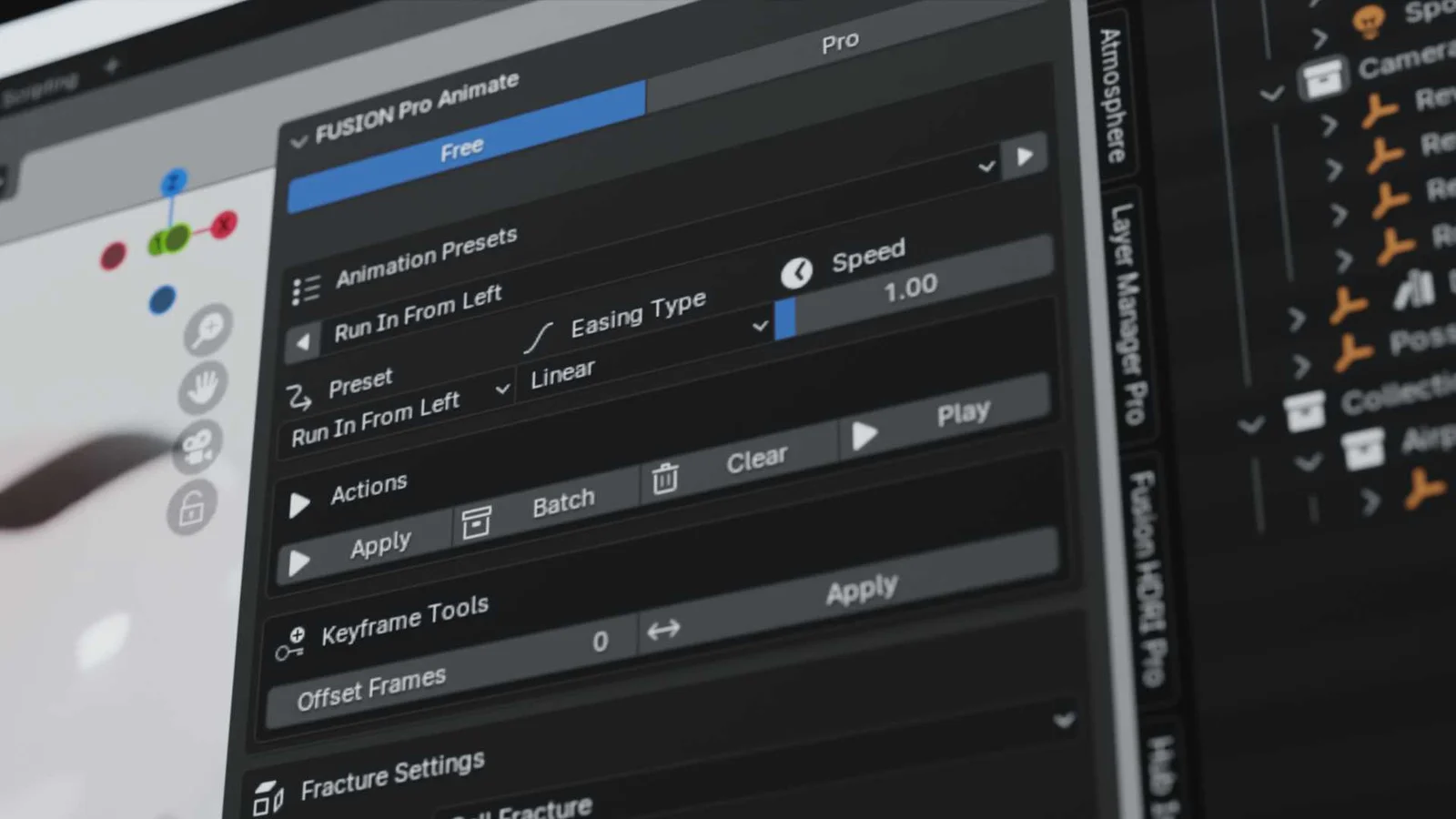Open the Atmosphere sidebar tab
The height and width of the screenshot is (819, 1456).
[x=1112, y=91]
